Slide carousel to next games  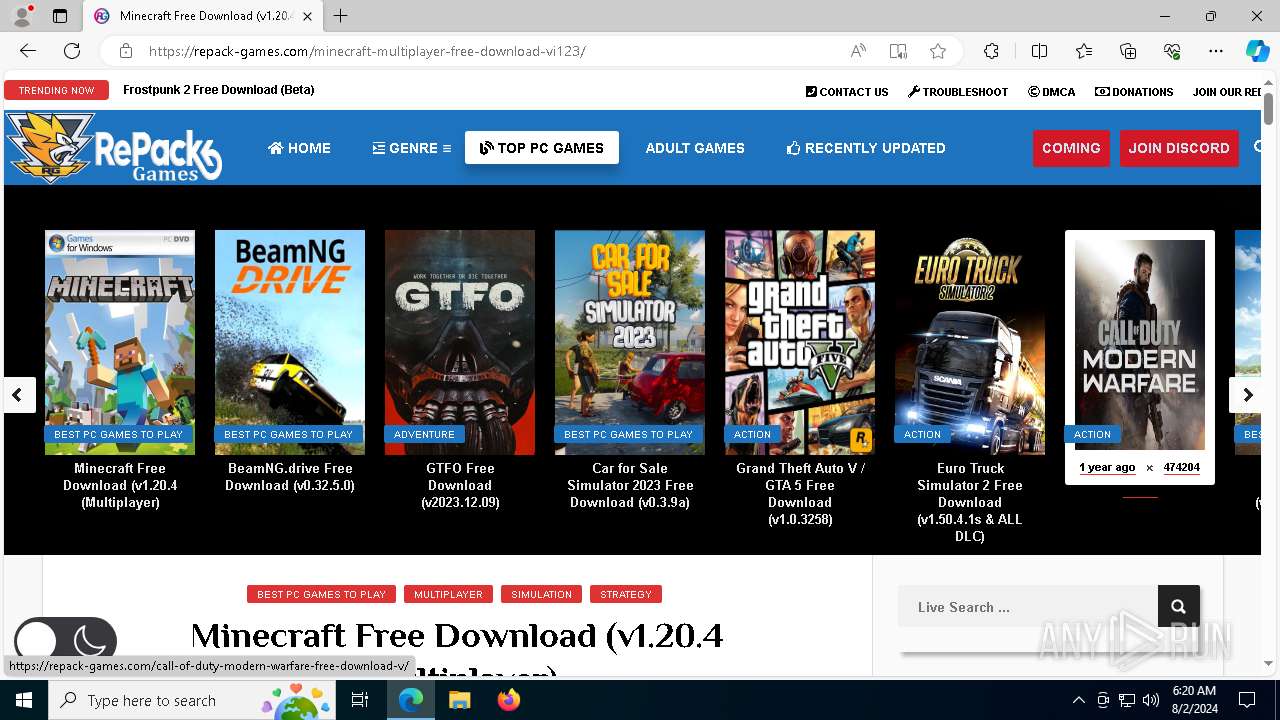[1247, 395]
